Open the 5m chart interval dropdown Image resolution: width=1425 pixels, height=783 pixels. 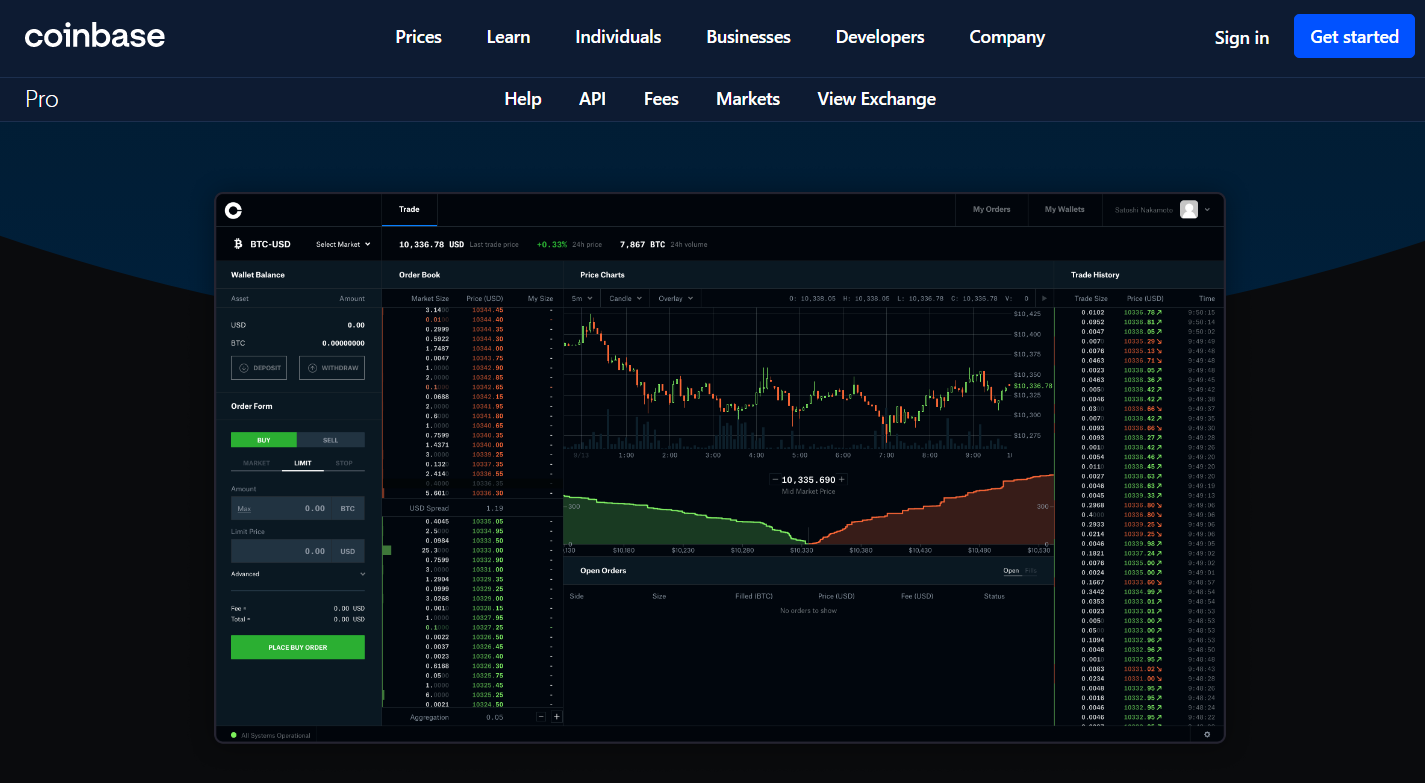coord(581,298)
